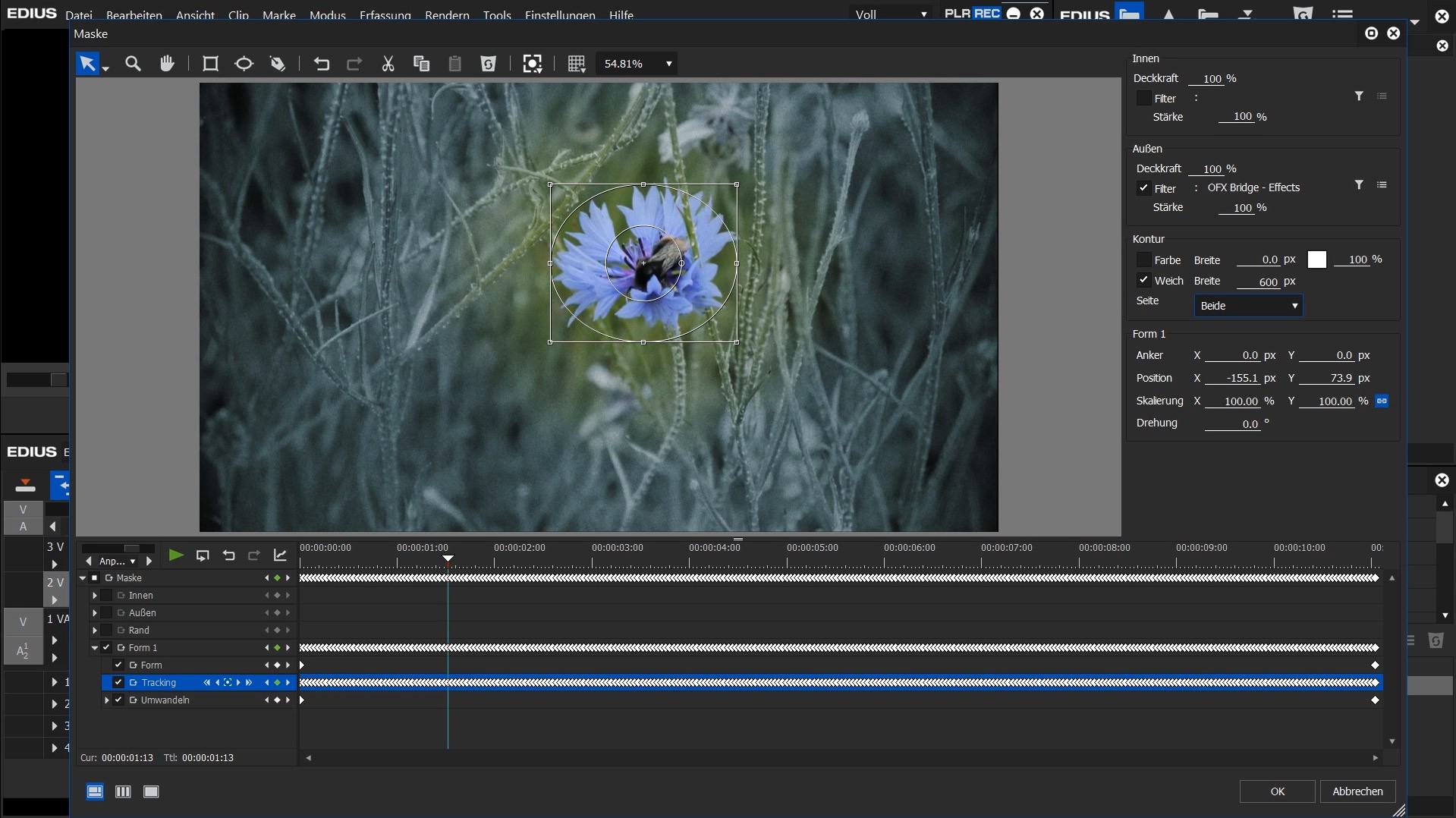Switch to three-column layout view

pos(123,791)
